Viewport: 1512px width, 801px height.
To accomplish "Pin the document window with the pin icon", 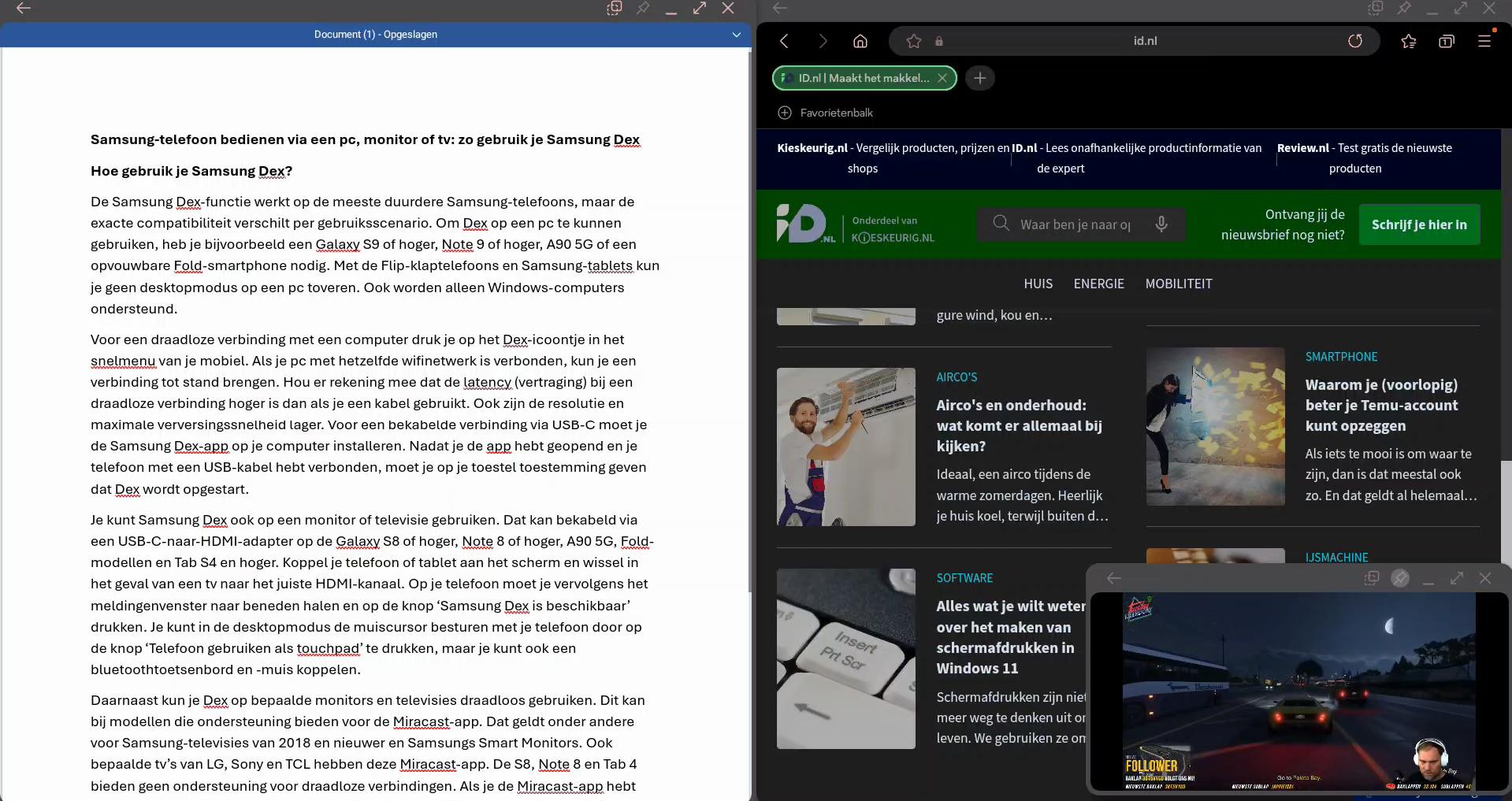I will tap(643, 9).
